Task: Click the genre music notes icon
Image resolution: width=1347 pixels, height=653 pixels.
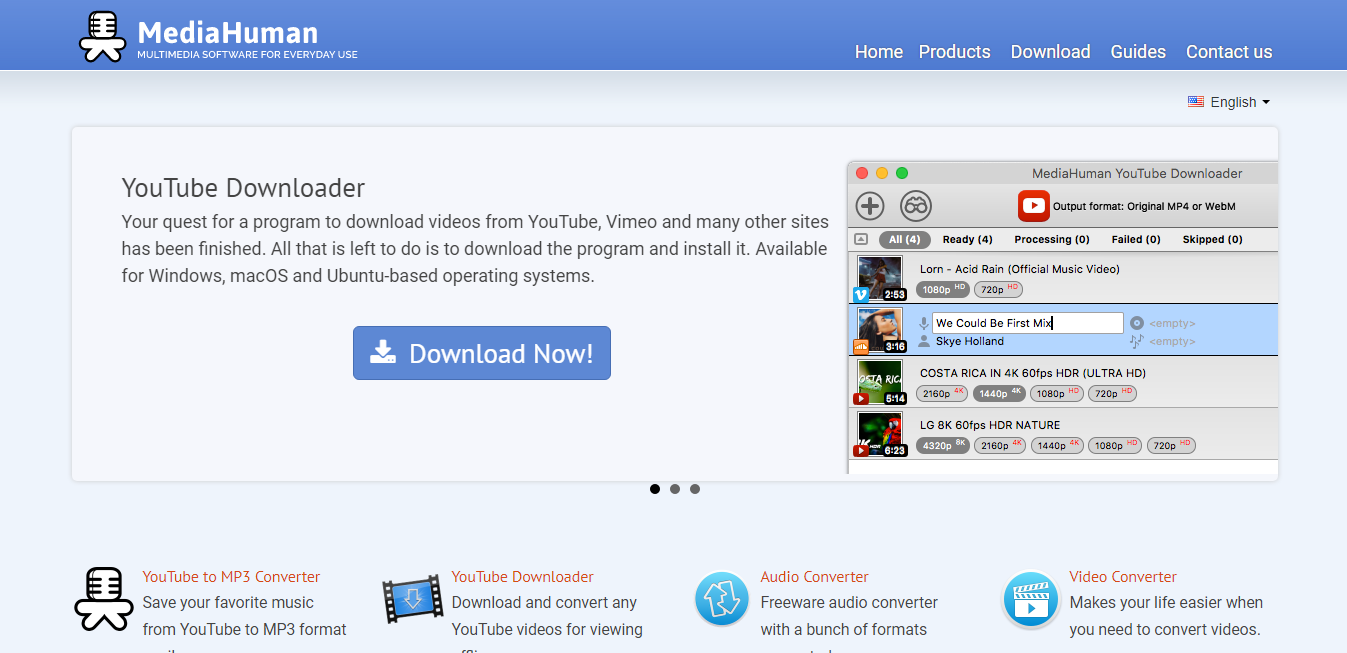Action: pos(1136,341)
